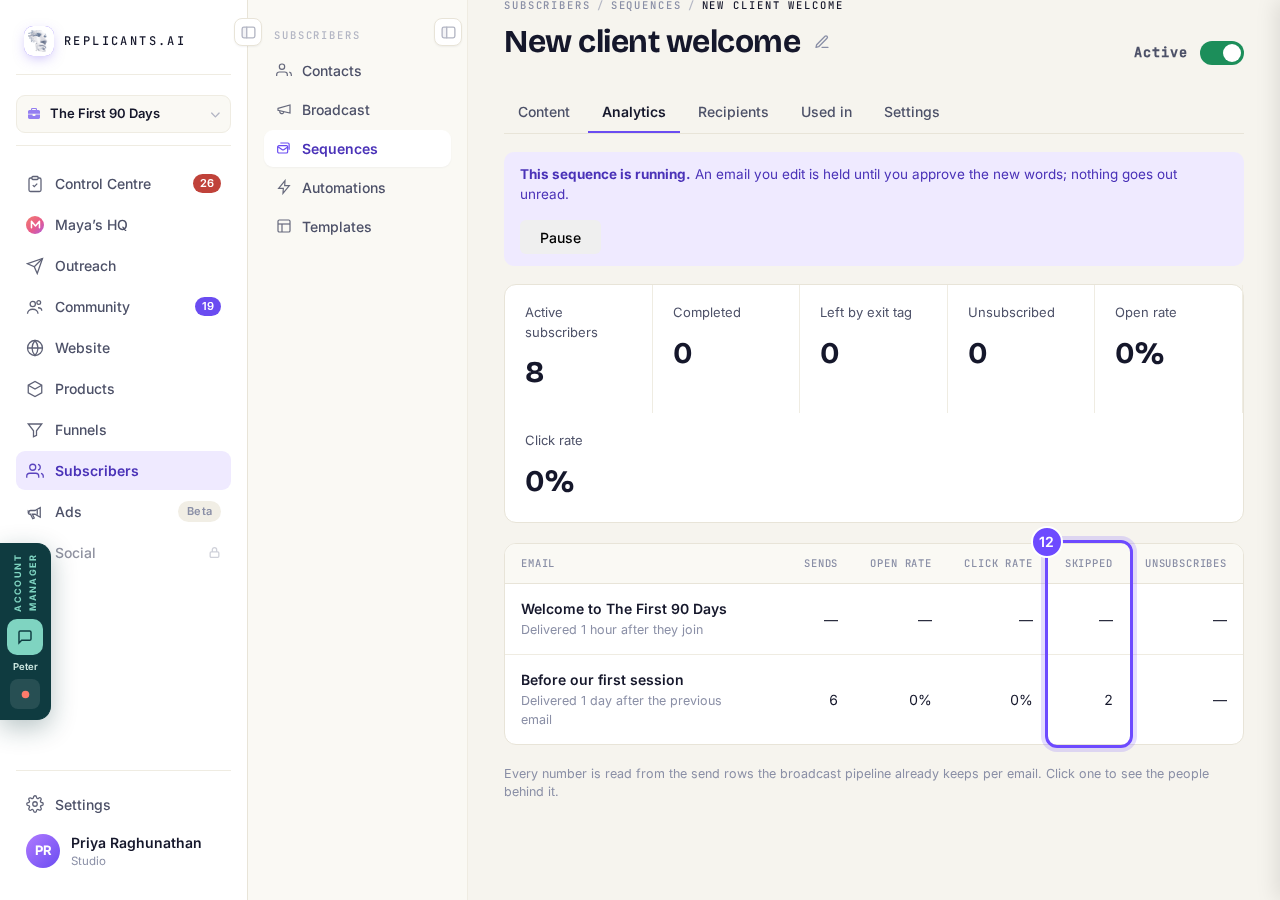Switch to the Content tab
This screenshot has width=1280, height=900.
[x=544, y=112]
